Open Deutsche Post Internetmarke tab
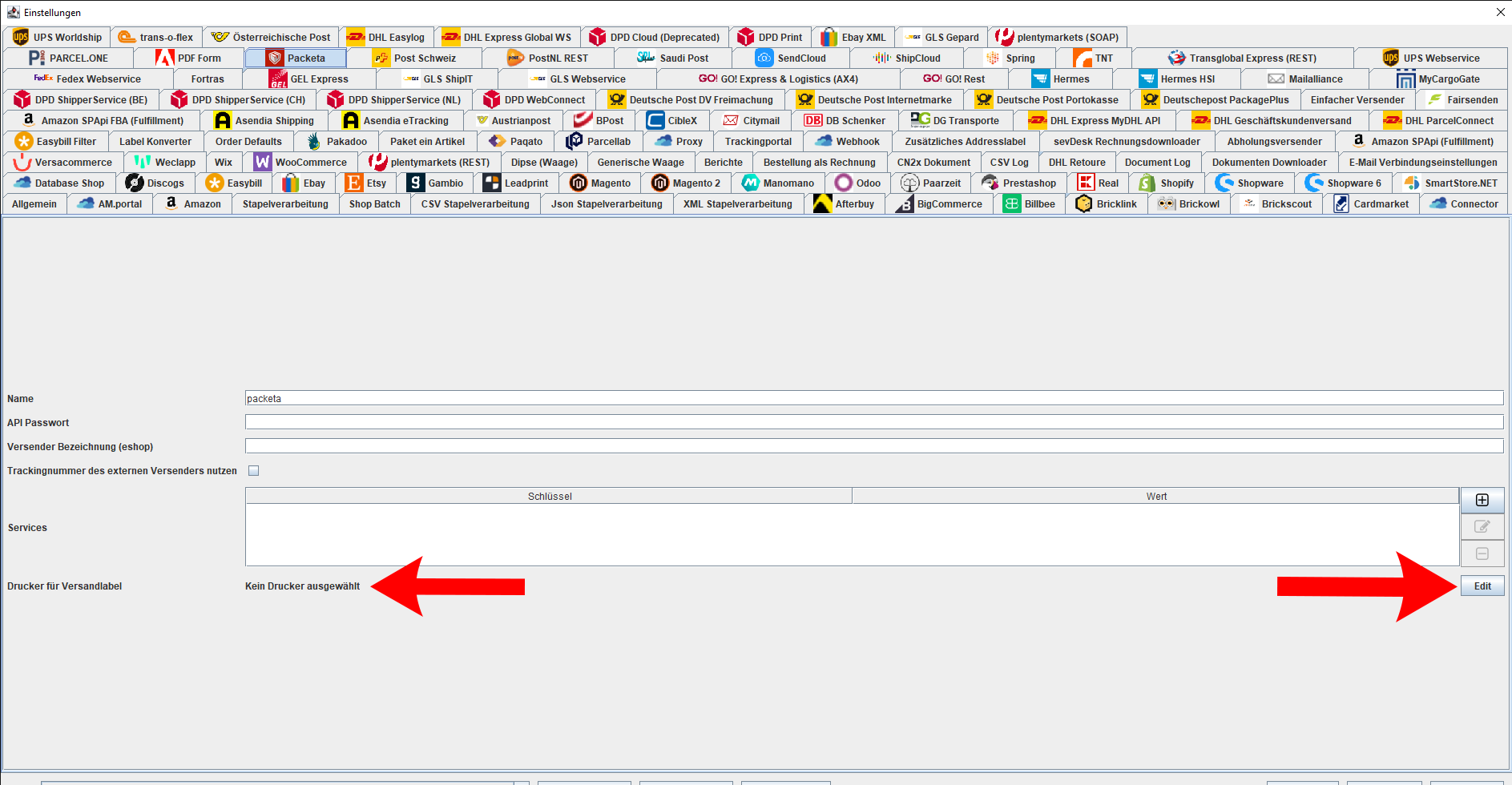Viewport: 1512px width, 785px height. click(875, 99)
